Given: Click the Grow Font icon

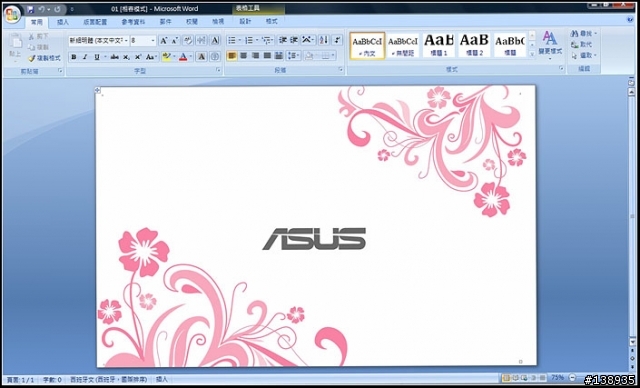Looking at the screenshot, I should point(164,40).
